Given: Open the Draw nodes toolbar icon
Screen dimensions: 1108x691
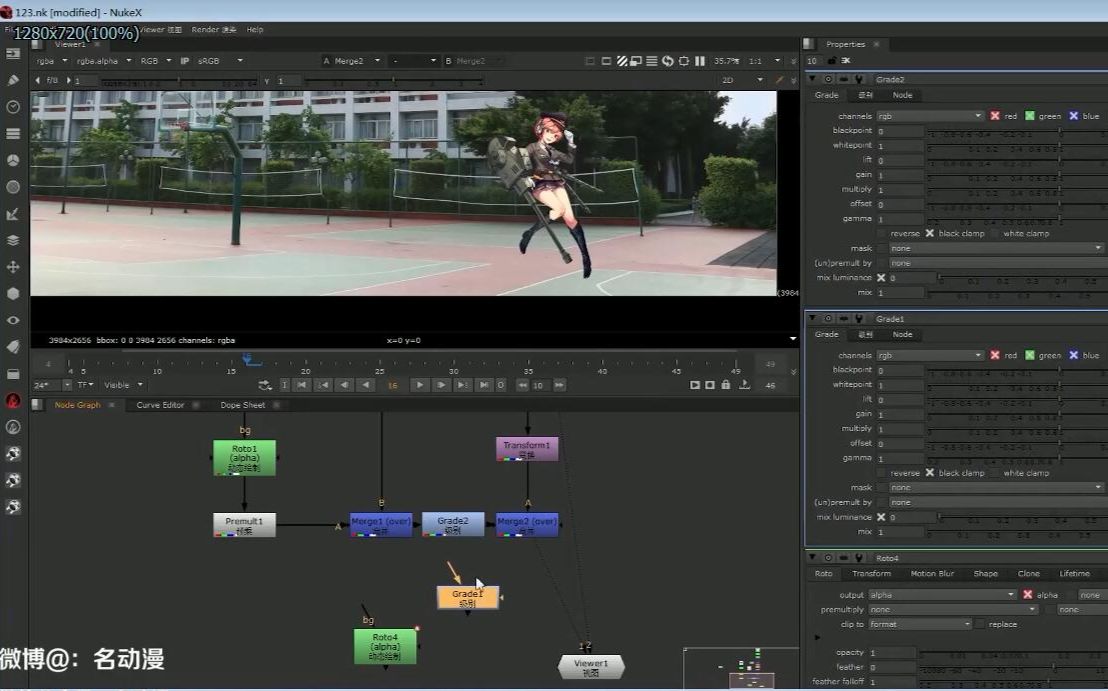Looking at the screenshot, I should click(x=13, y=80).
